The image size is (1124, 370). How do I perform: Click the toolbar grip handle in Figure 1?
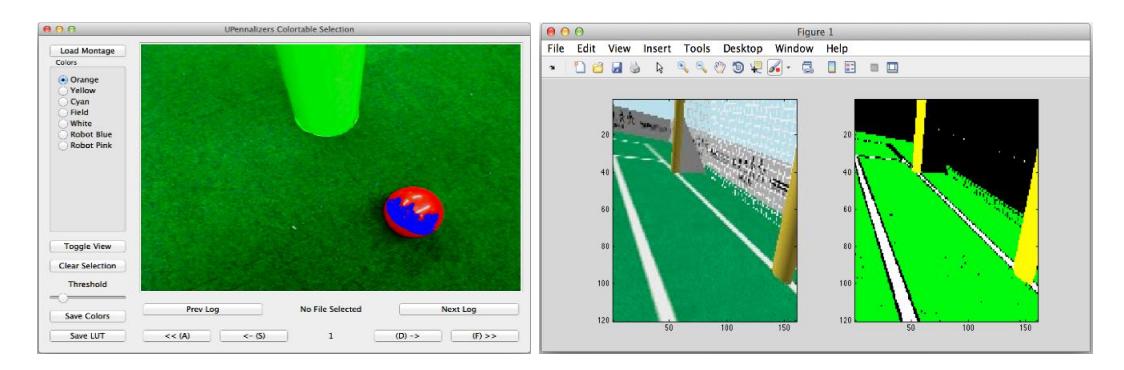point(552,68)
